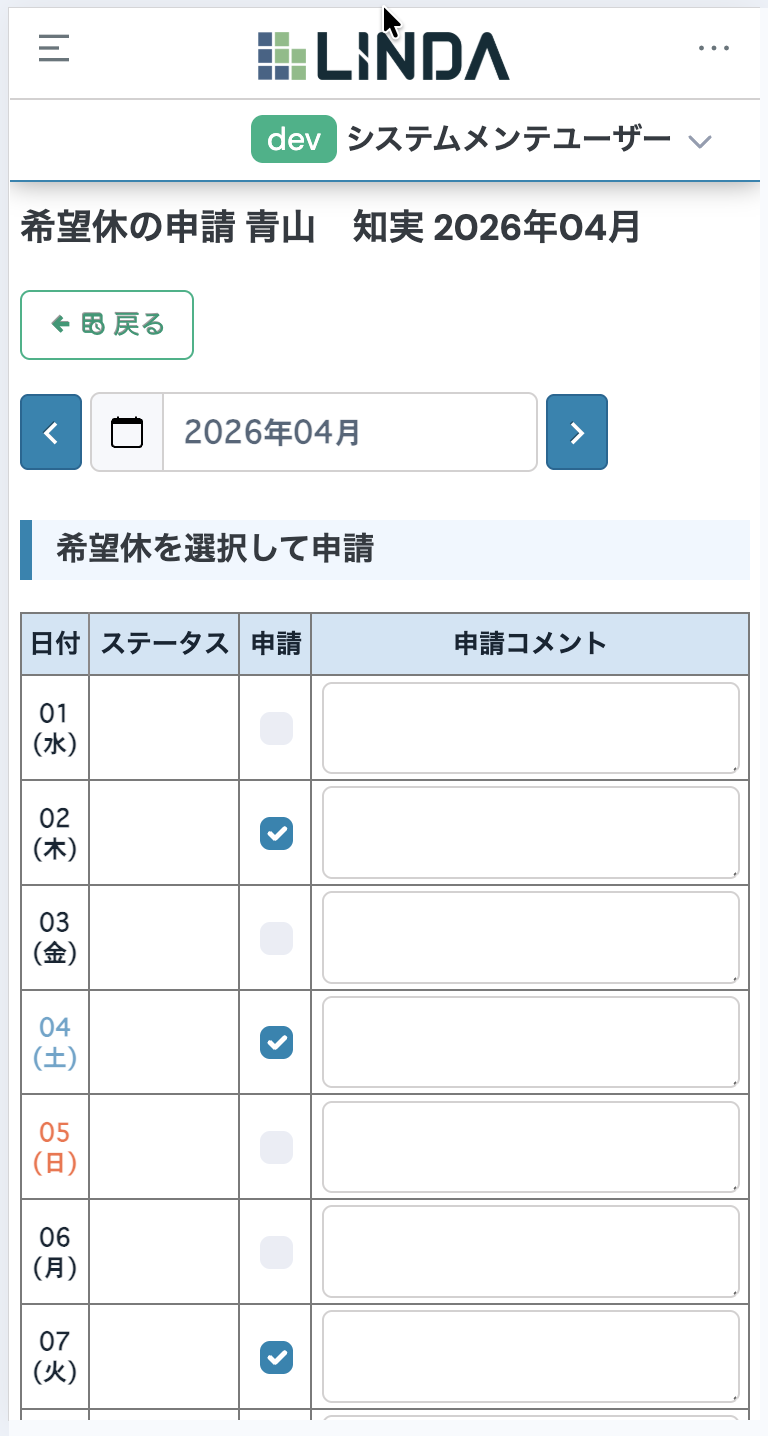Check the request box for 03 (金)
Screen dimensions: 768x1436
[x=276, y=938]
